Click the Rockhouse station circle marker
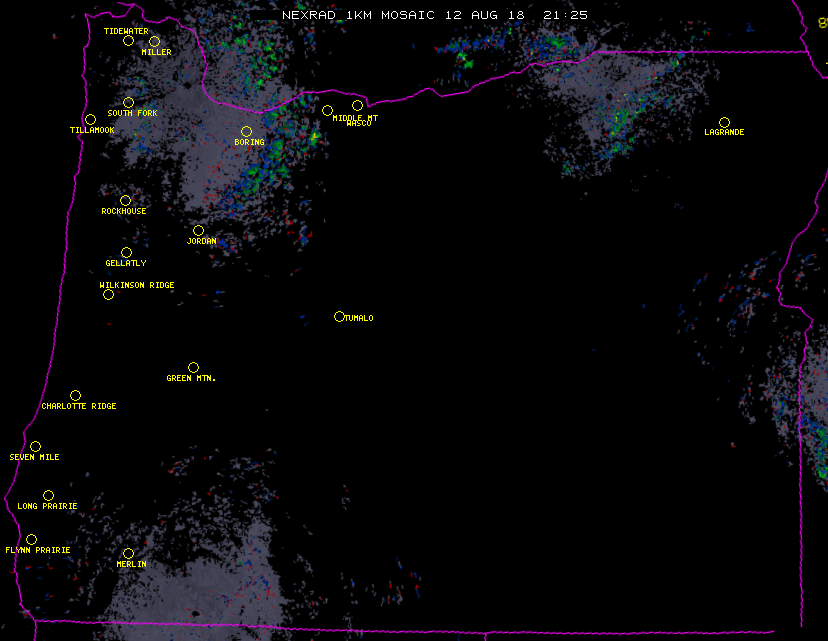 click(125, 201)
